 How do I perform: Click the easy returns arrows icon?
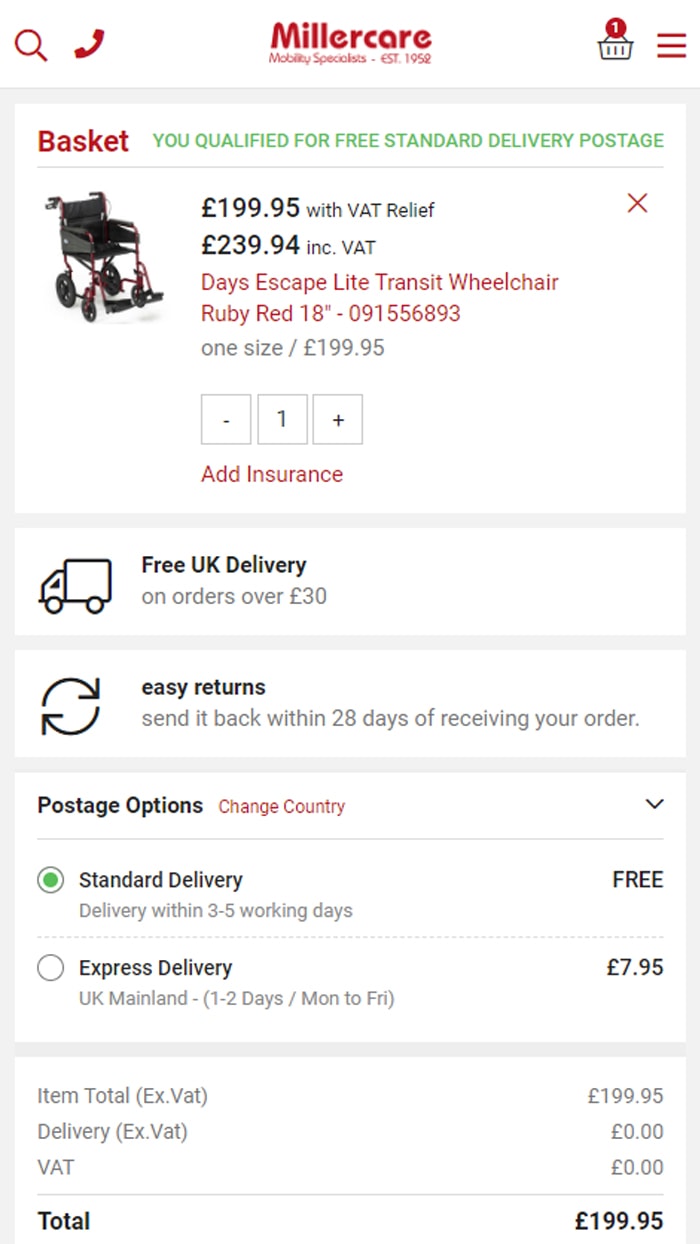coord(70,706)
